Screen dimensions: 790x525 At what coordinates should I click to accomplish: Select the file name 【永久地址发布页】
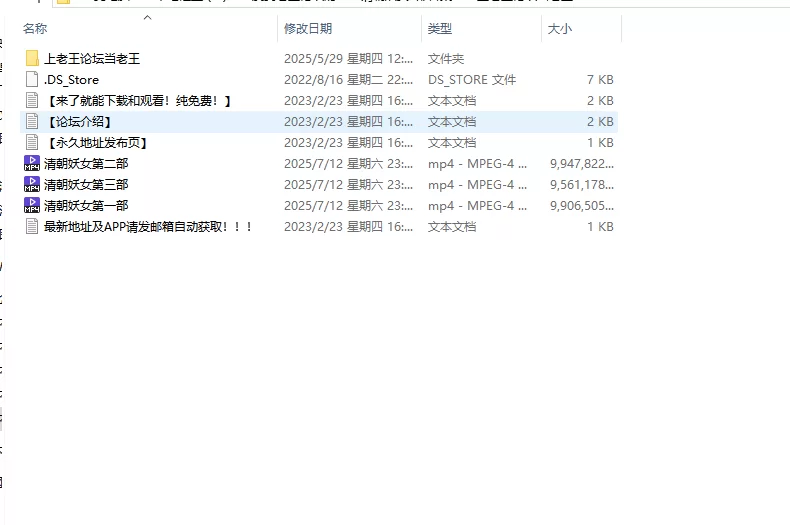pyautogui.click(x=97, y=143)
